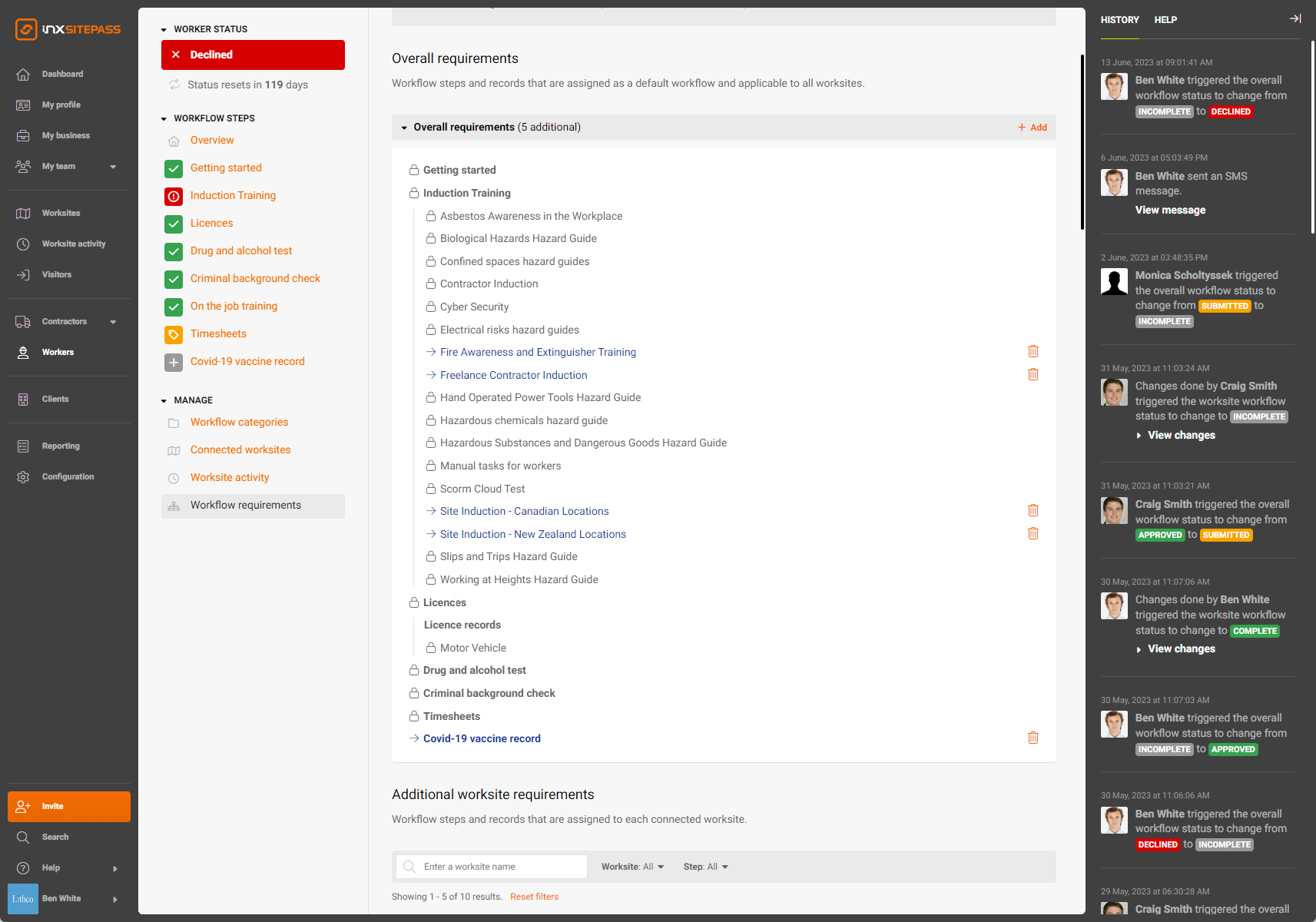Click the Search magnifier in sidebar
Screen dimensions: 1316x922
click(24, 837)
